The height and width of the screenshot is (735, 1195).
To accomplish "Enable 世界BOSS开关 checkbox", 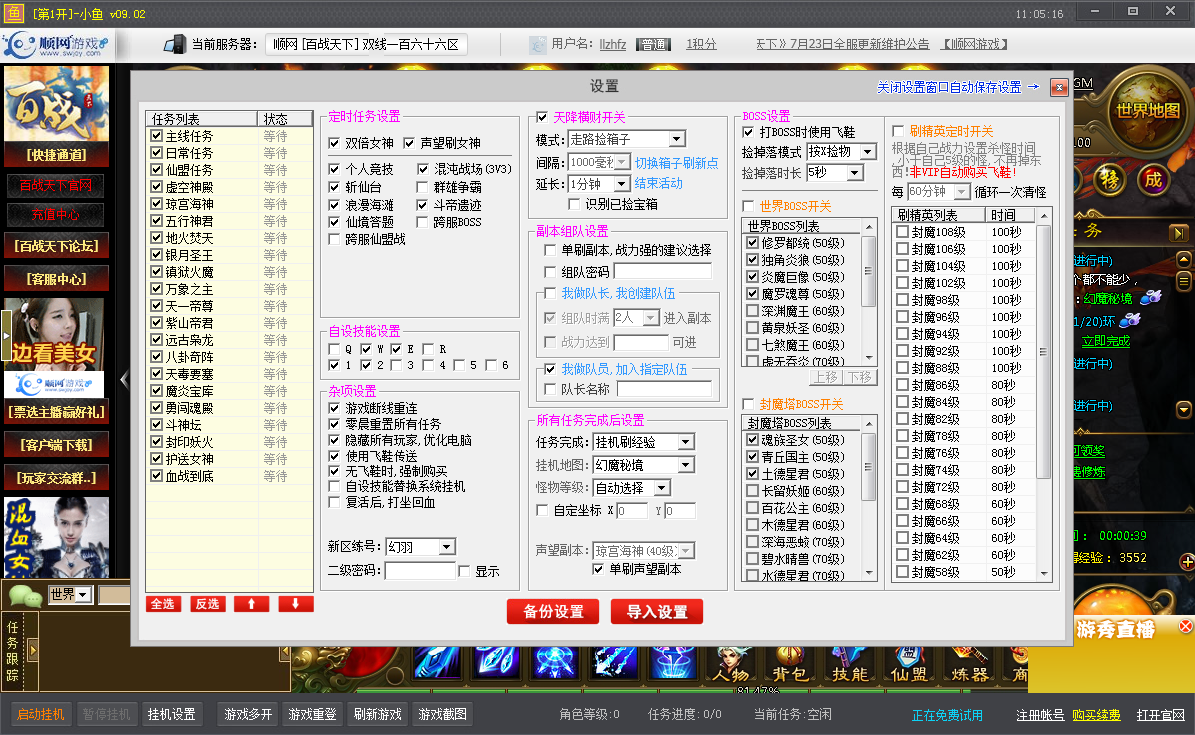I will [748, 207].
